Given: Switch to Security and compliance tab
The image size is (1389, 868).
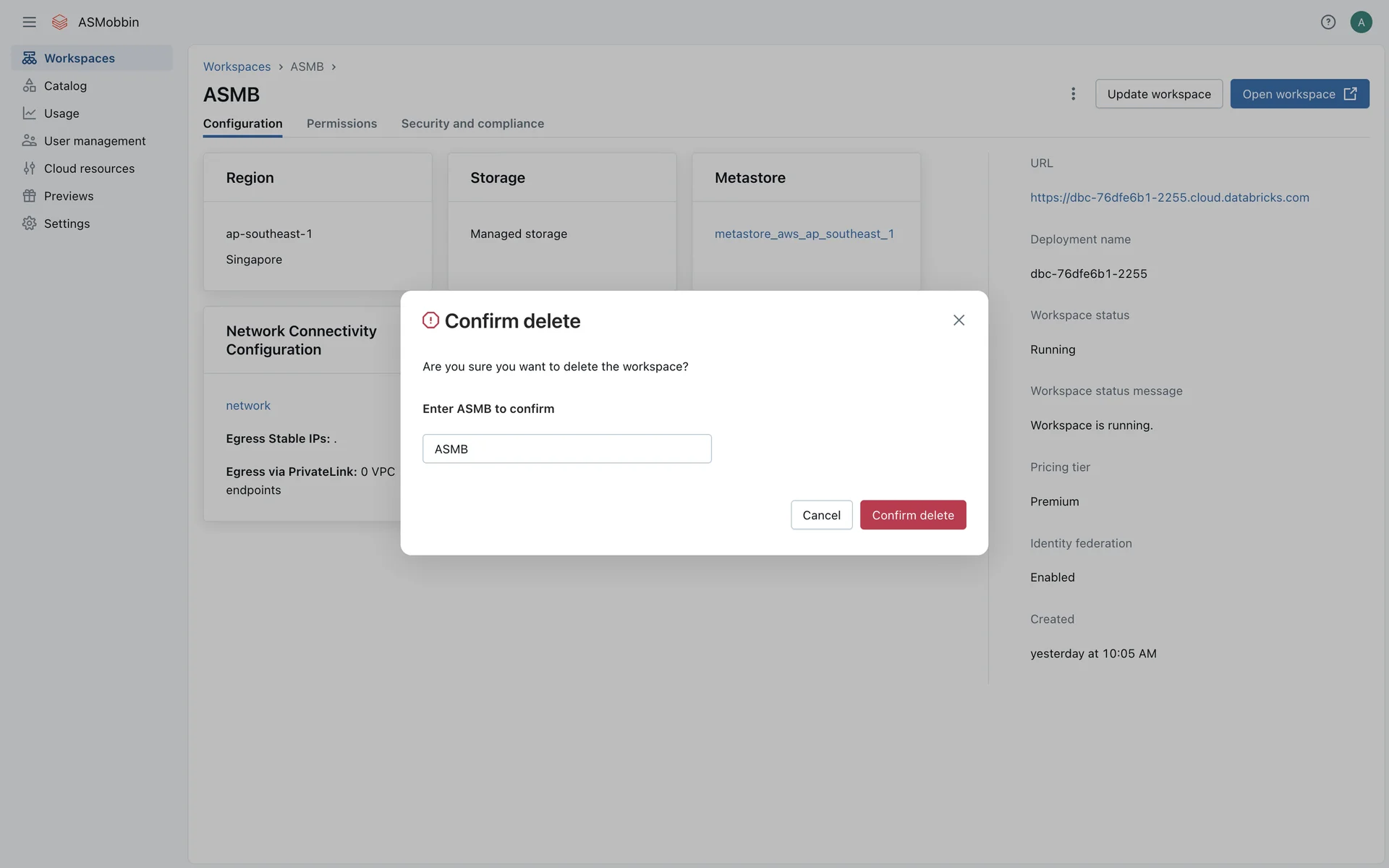Looking at the screenshot, I should click(x=472, y=124).
